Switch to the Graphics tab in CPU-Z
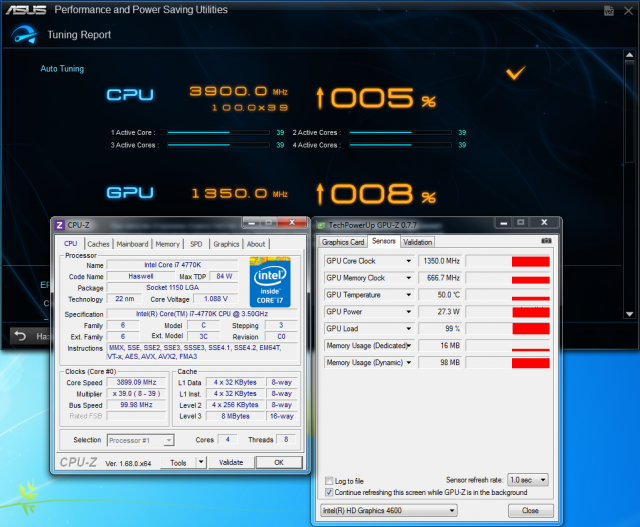The height and width of the screenshot is (527, 640). click(226, 244)
